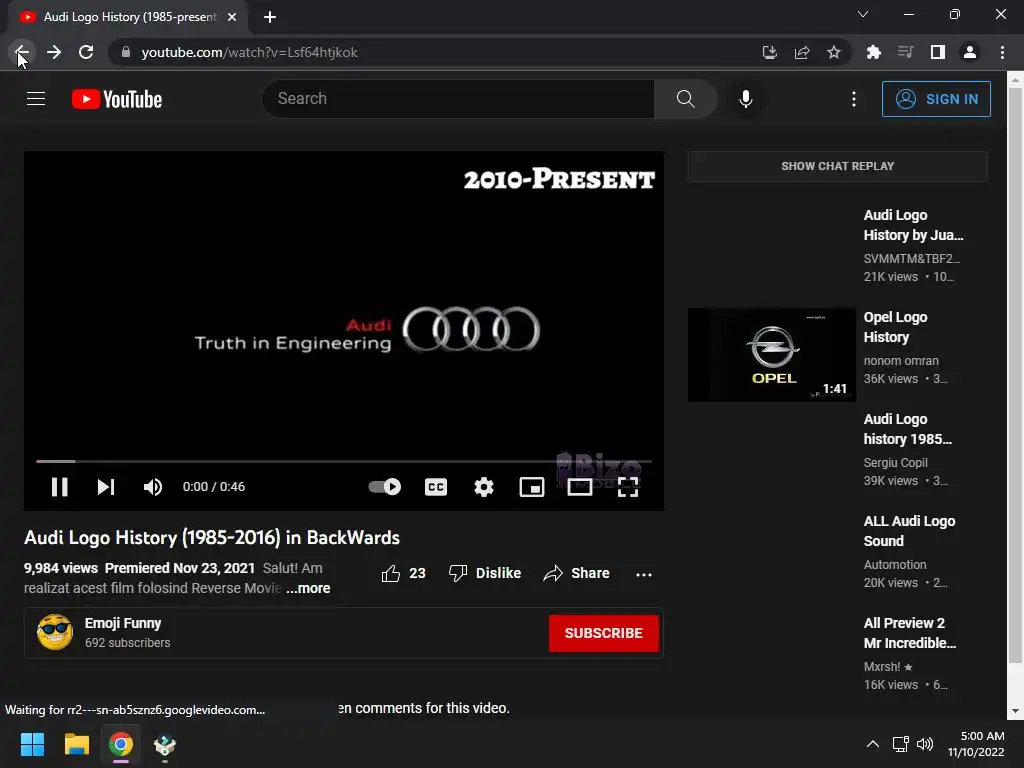Seek on the video progress bar

(344, 461)
